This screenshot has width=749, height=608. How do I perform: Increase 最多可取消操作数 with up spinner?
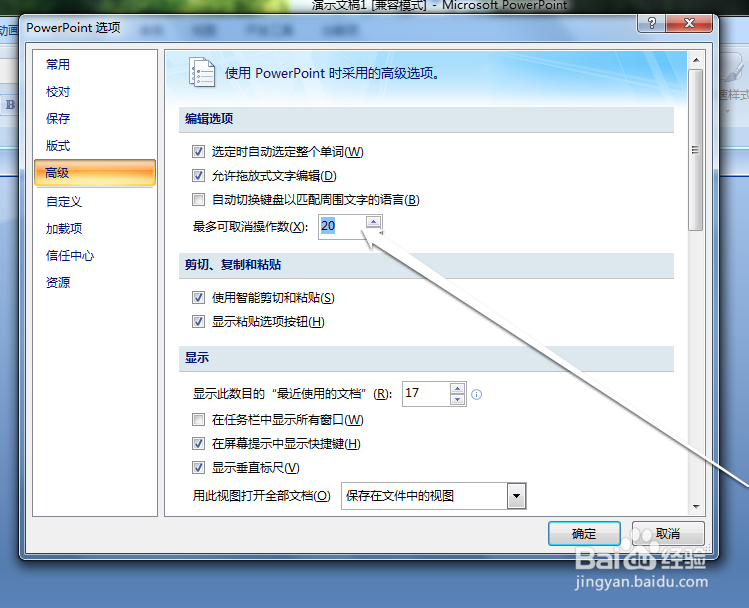[374, 221]
